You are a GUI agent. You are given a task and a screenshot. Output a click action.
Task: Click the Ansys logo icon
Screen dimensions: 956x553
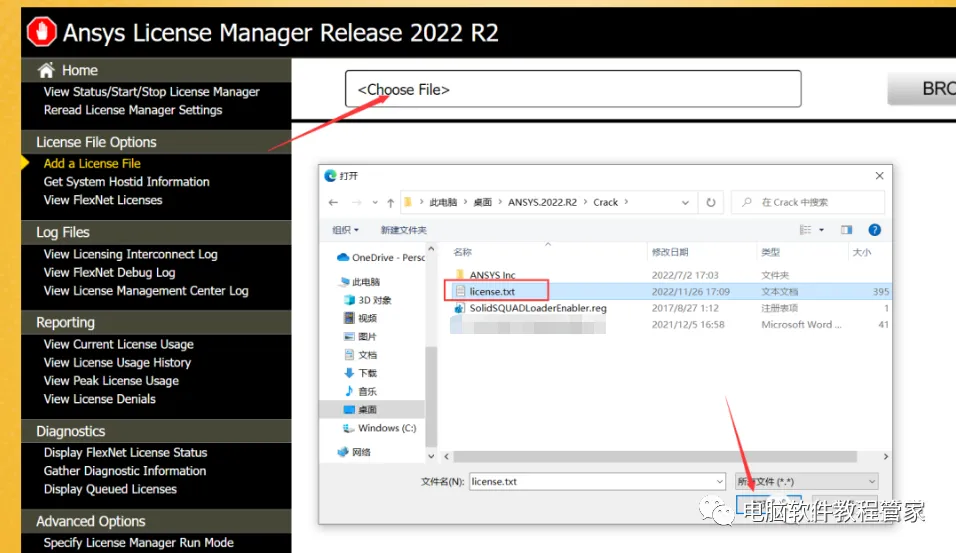tap(41, 32)
